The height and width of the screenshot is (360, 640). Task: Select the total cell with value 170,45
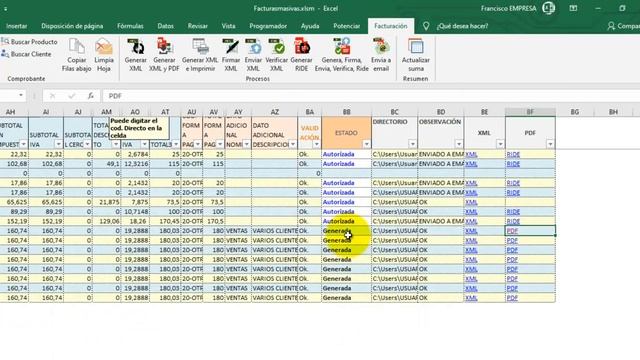click(x=165, y=221)
